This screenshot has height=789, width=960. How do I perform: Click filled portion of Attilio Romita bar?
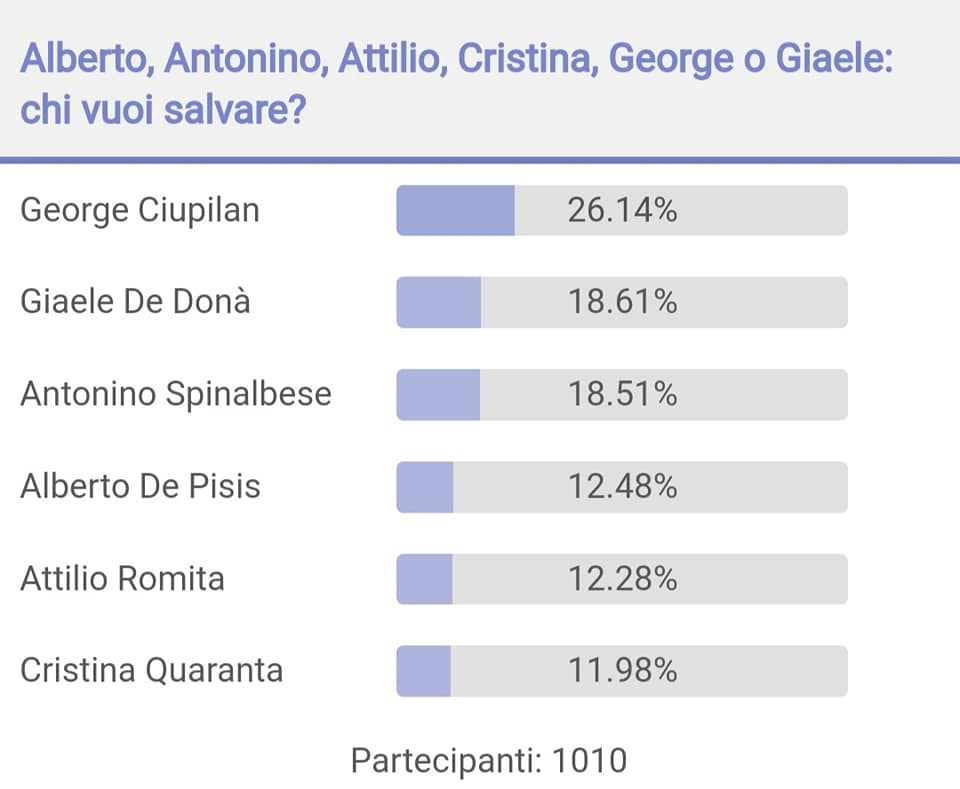(x=424, y=579)
